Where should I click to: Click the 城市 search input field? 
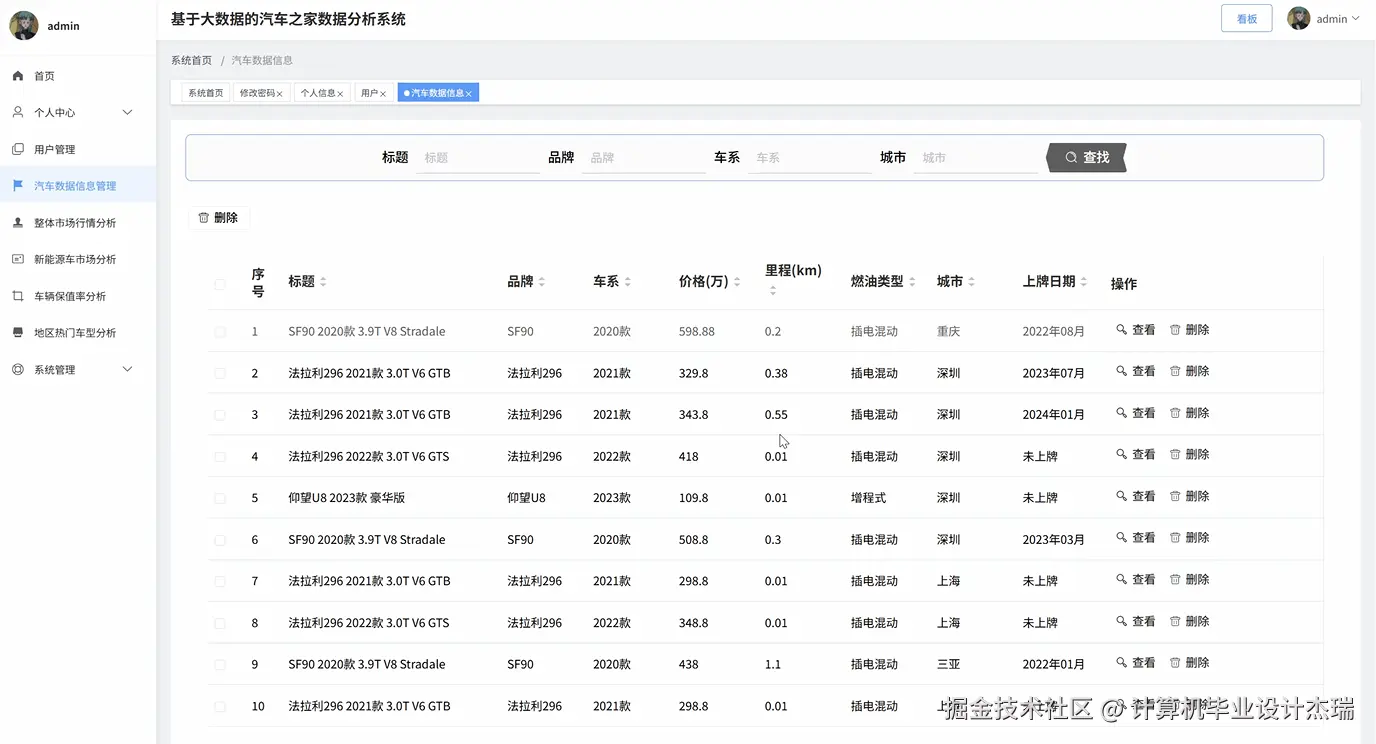point(976,157)
